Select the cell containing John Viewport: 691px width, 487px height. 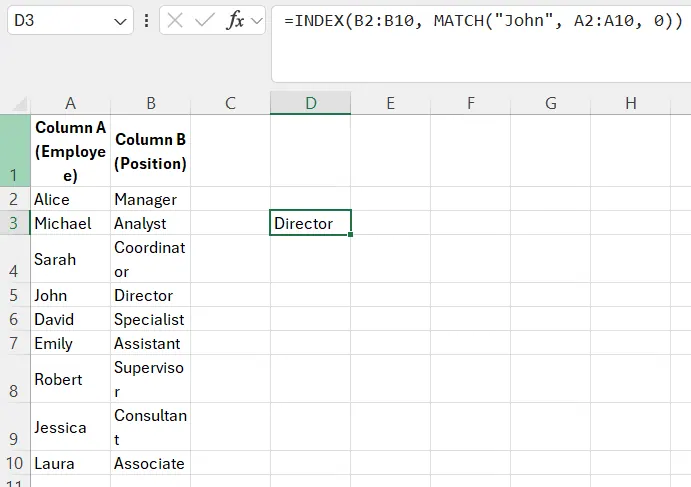[70, 295]
